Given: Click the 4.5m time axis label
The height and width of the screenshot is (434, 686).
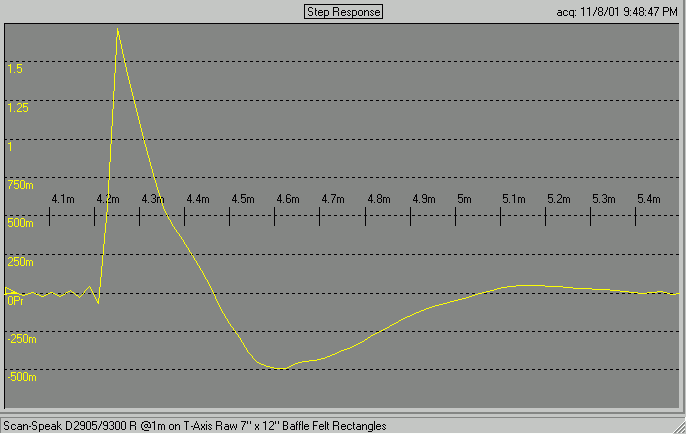Looking at the screenshot, I should [x=243, y=200].
